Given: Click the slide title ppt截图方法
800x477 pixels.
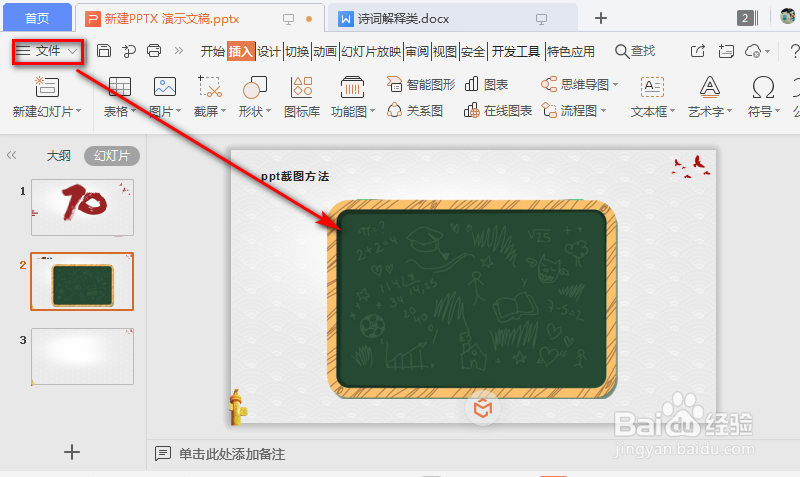Looking at the screenshot, I should (295, 177).
